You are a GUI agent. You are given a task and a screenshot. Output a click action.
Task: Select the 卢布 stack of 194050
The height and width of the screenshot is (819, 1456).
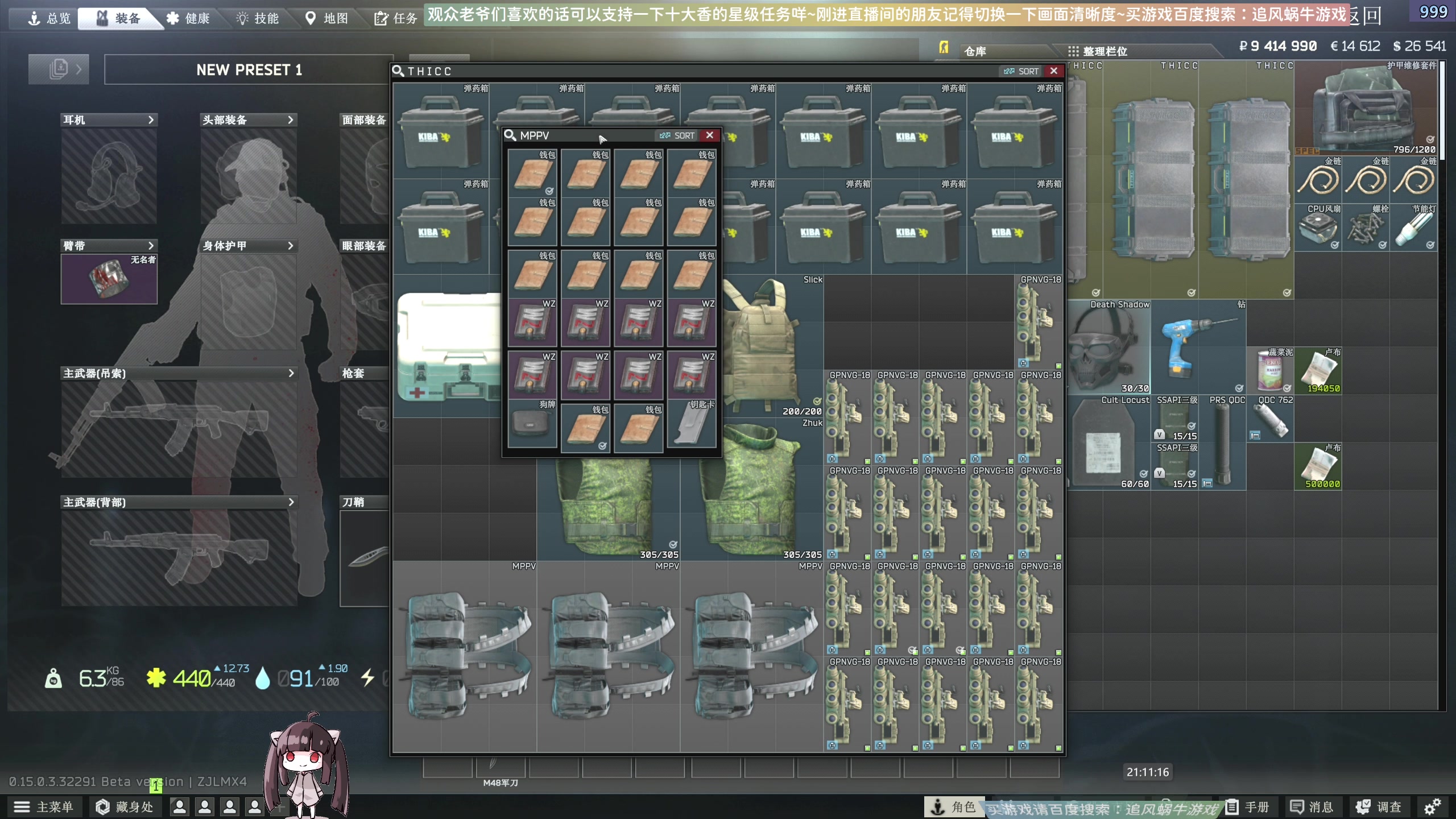pos(1318,371)
